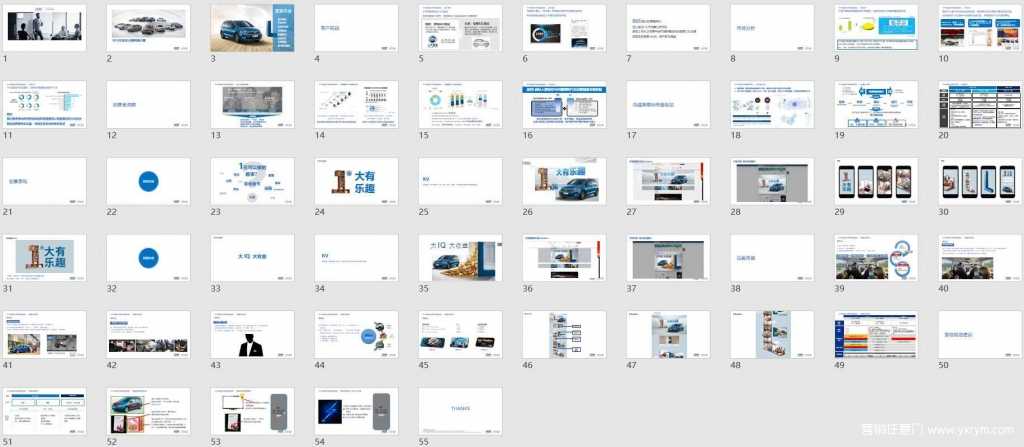
Task: Select slide 18 thumbnail
Action: click(772, 105)
